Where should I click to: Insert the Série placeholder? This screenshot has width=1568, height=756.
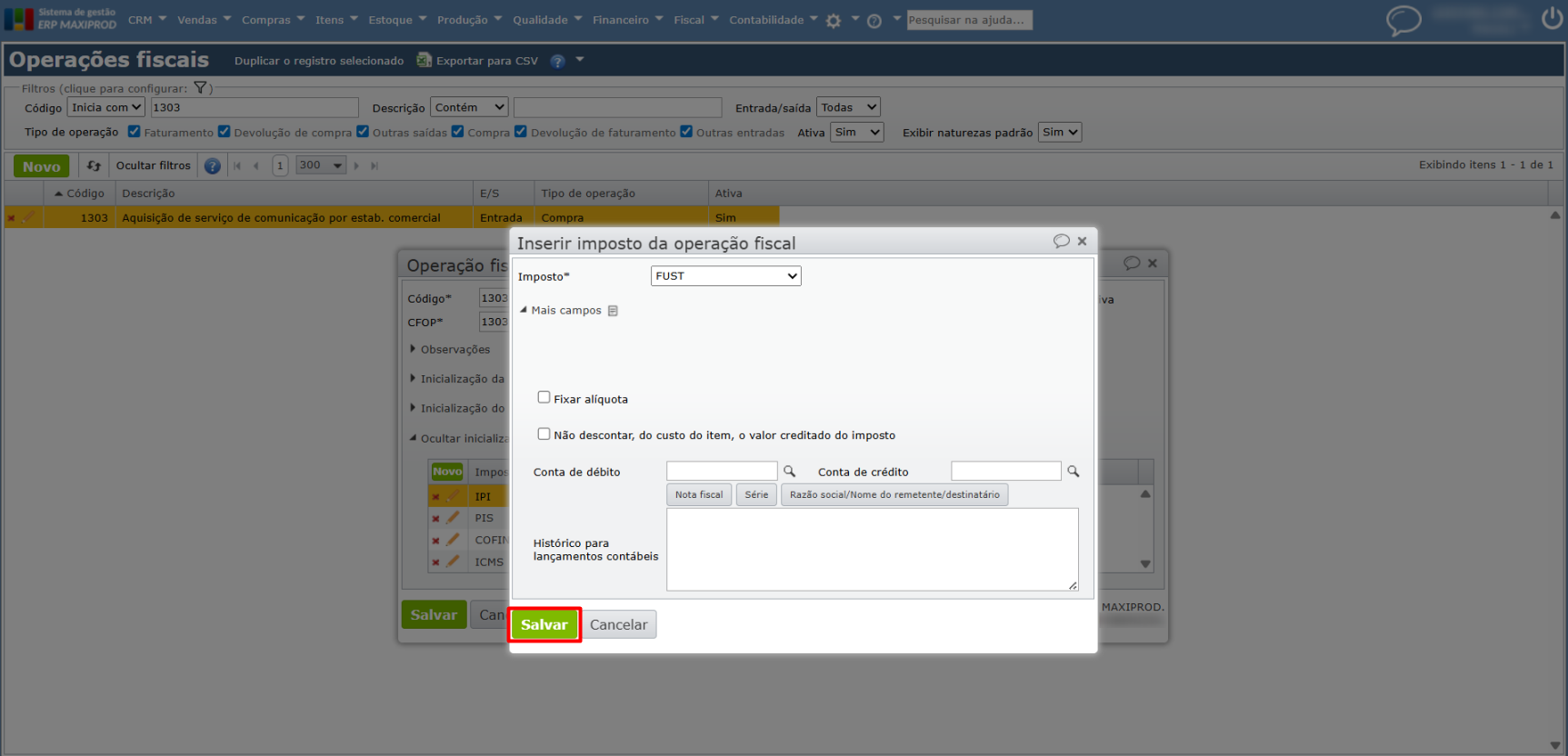click(756, 495)
